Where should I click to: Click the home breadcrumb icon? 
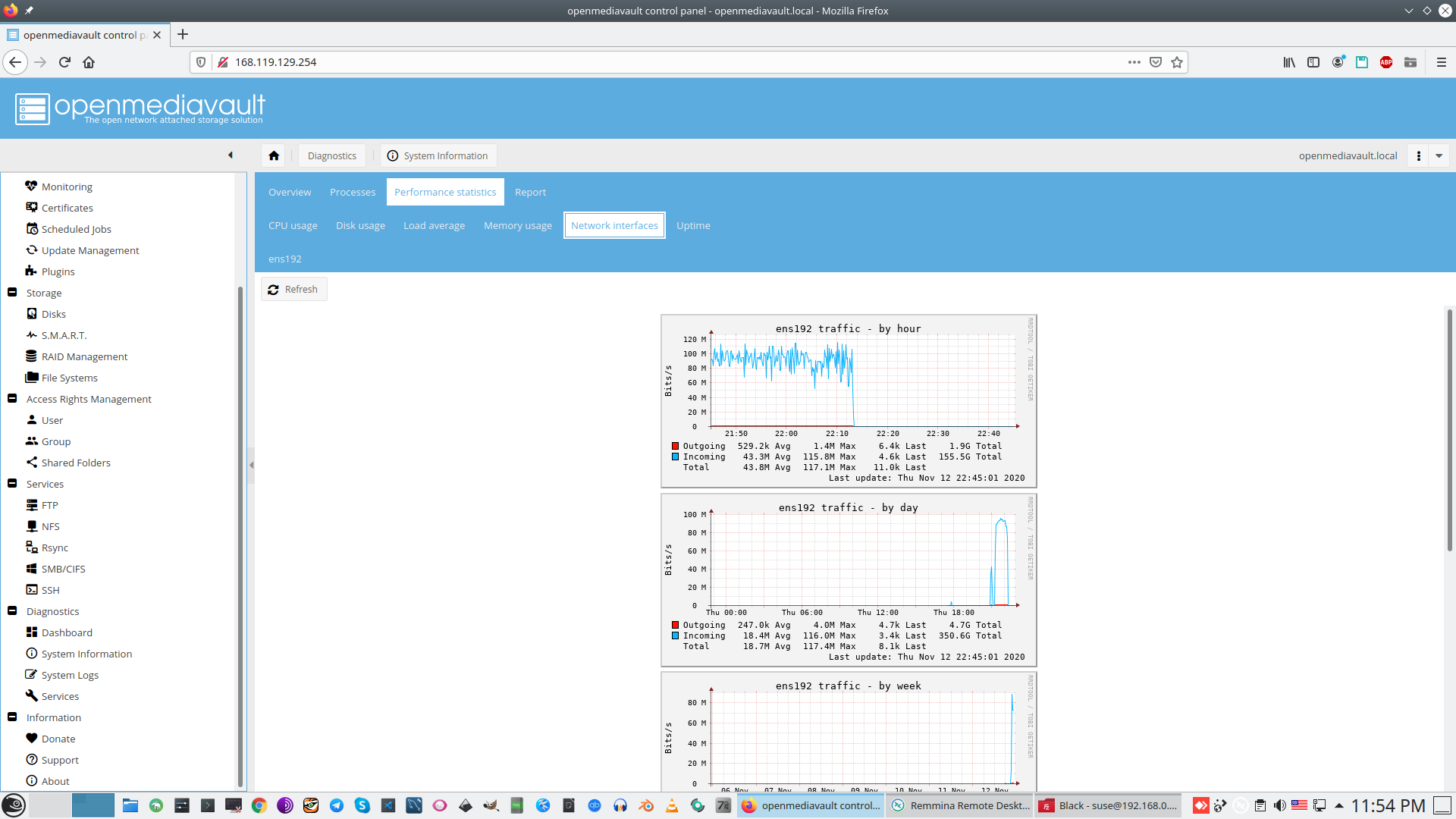(x=274, y=155)
